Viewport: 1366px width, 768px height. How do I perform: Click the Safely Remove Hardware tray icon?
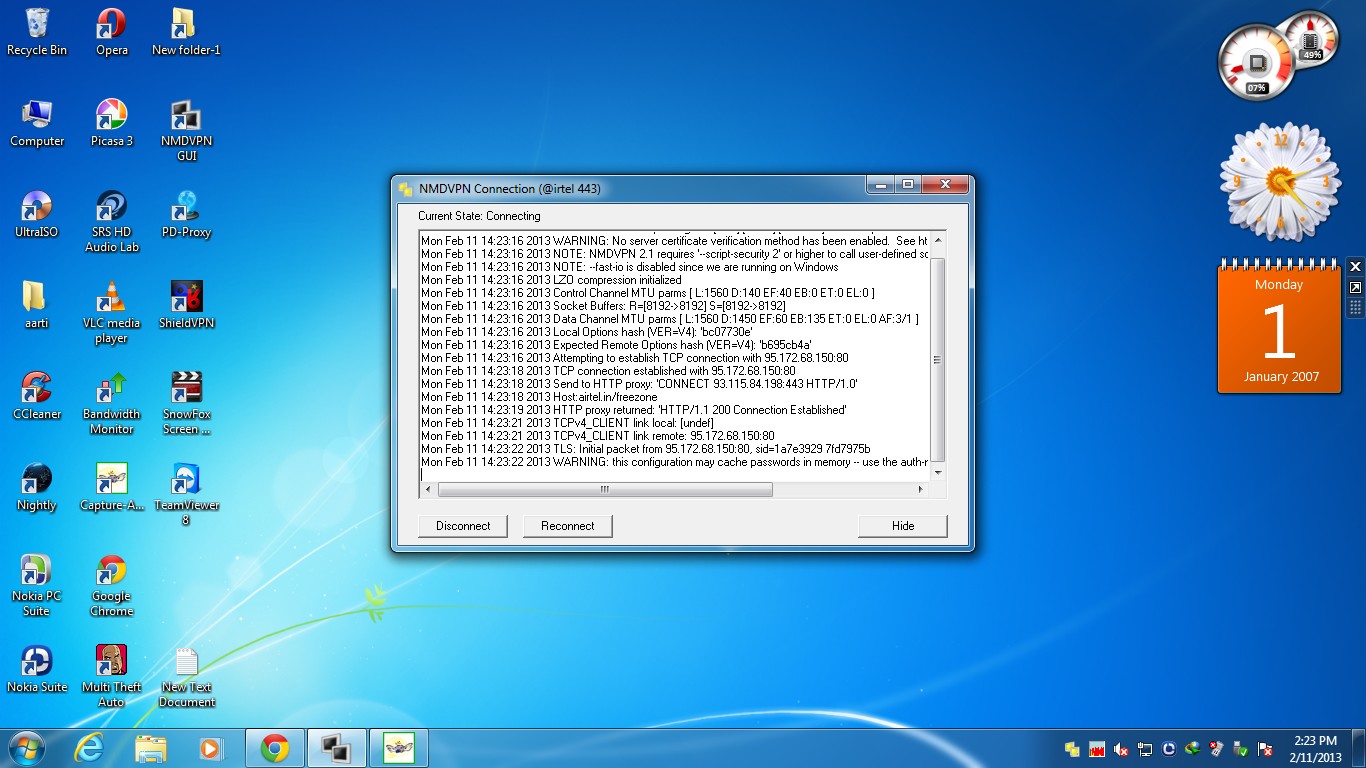coord(1241,749)
